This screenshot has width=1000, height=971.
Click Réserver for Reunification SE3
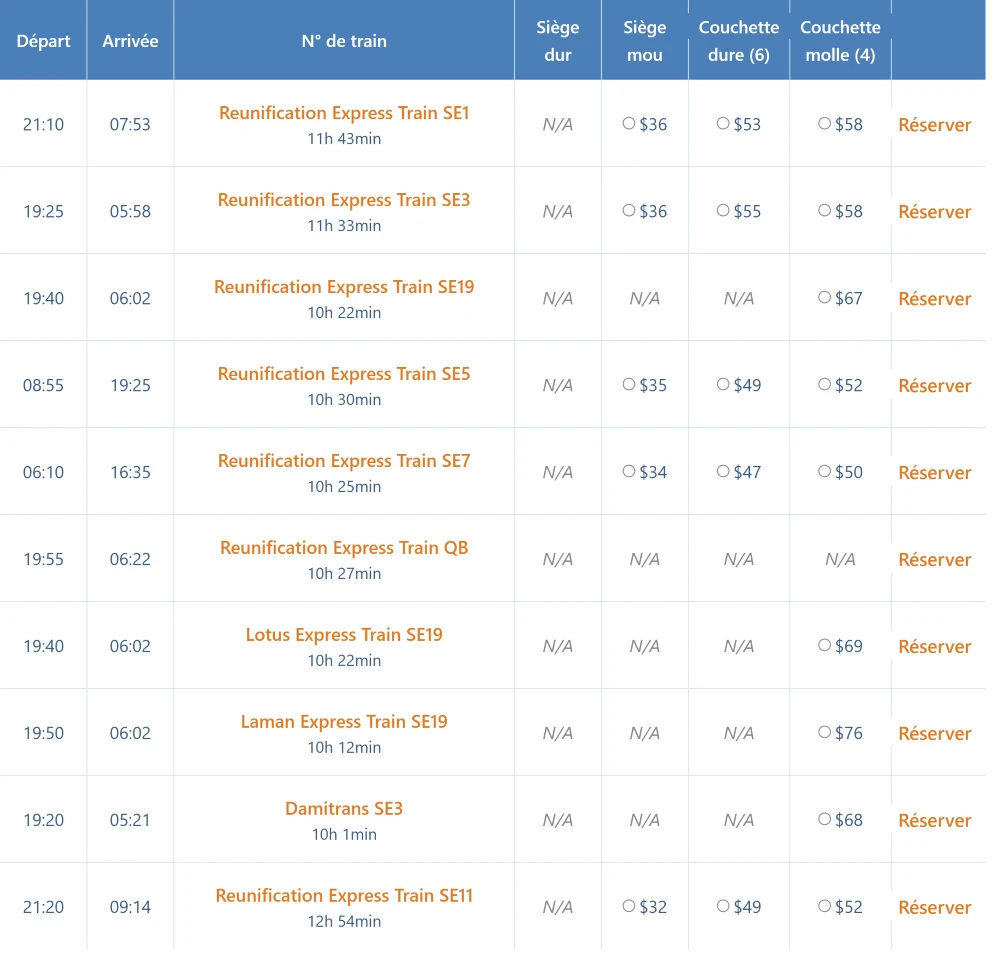[x=934, y=212]
